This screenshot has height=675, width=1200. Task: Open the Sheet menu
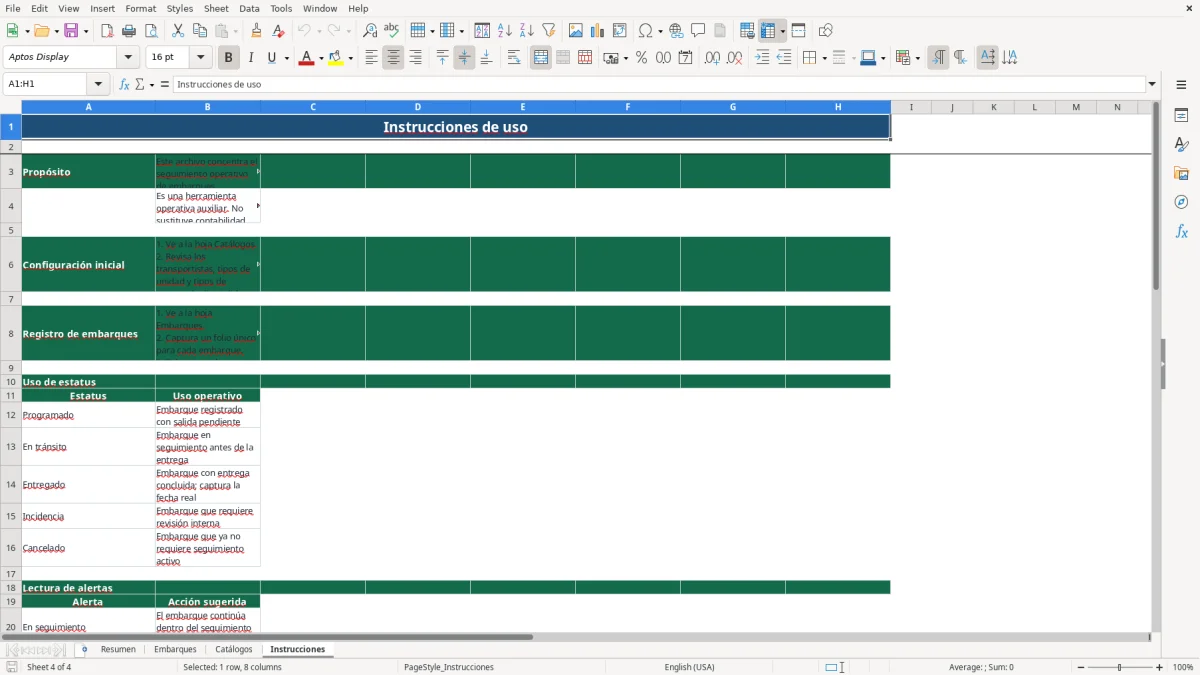pyautogui.click(x=216, y=8)
